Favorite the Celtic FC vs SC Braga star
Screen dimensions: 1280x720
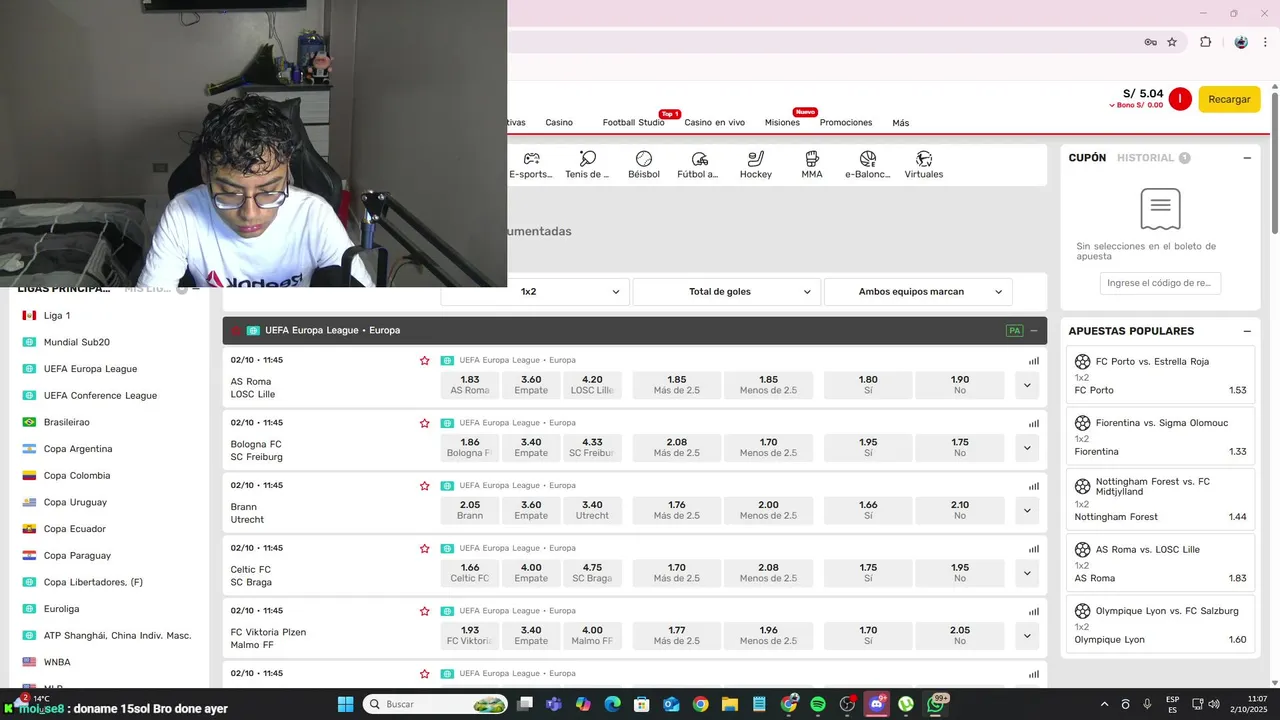pos(424,548)
